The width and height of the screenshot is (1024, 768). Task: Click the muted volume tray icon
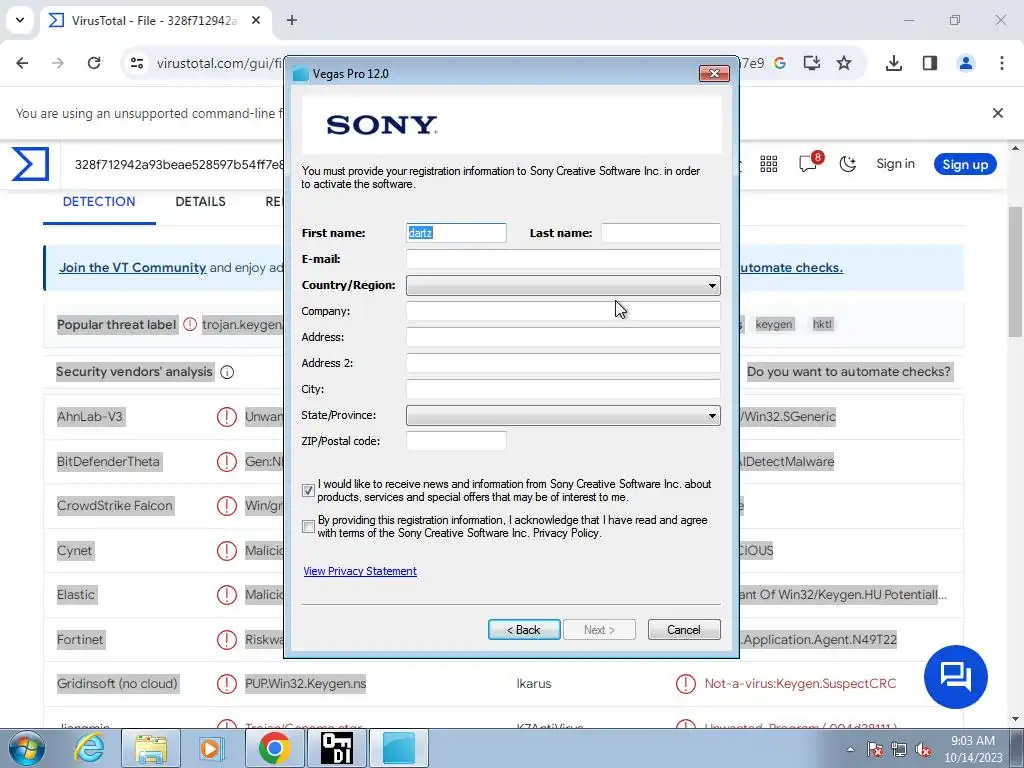[923, 750]
